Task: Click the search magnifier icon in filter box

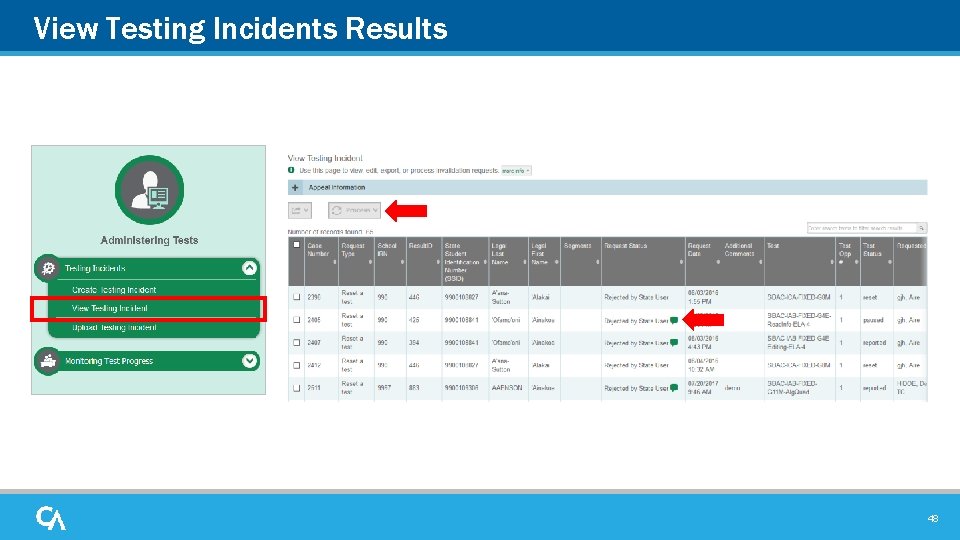Action: pyautogui.click(x=921, y=228)
